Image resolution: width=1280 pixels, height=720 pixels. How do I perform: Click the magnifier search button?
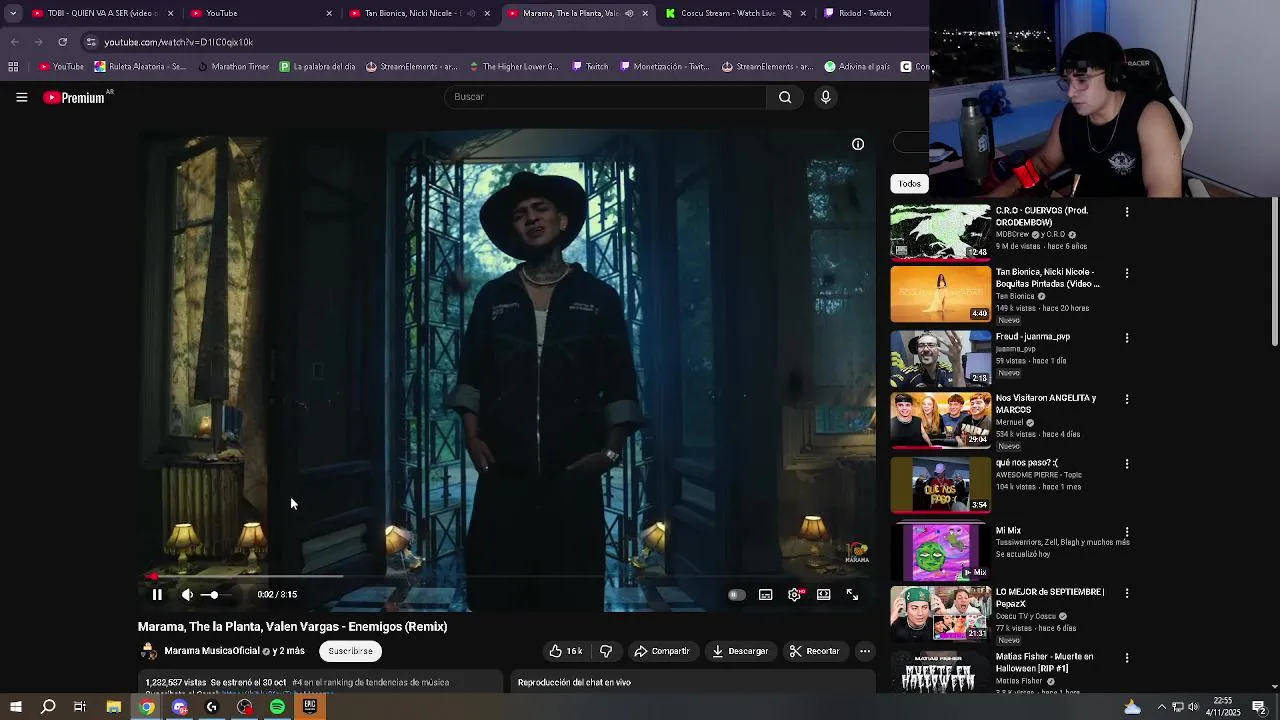point(785,97)
